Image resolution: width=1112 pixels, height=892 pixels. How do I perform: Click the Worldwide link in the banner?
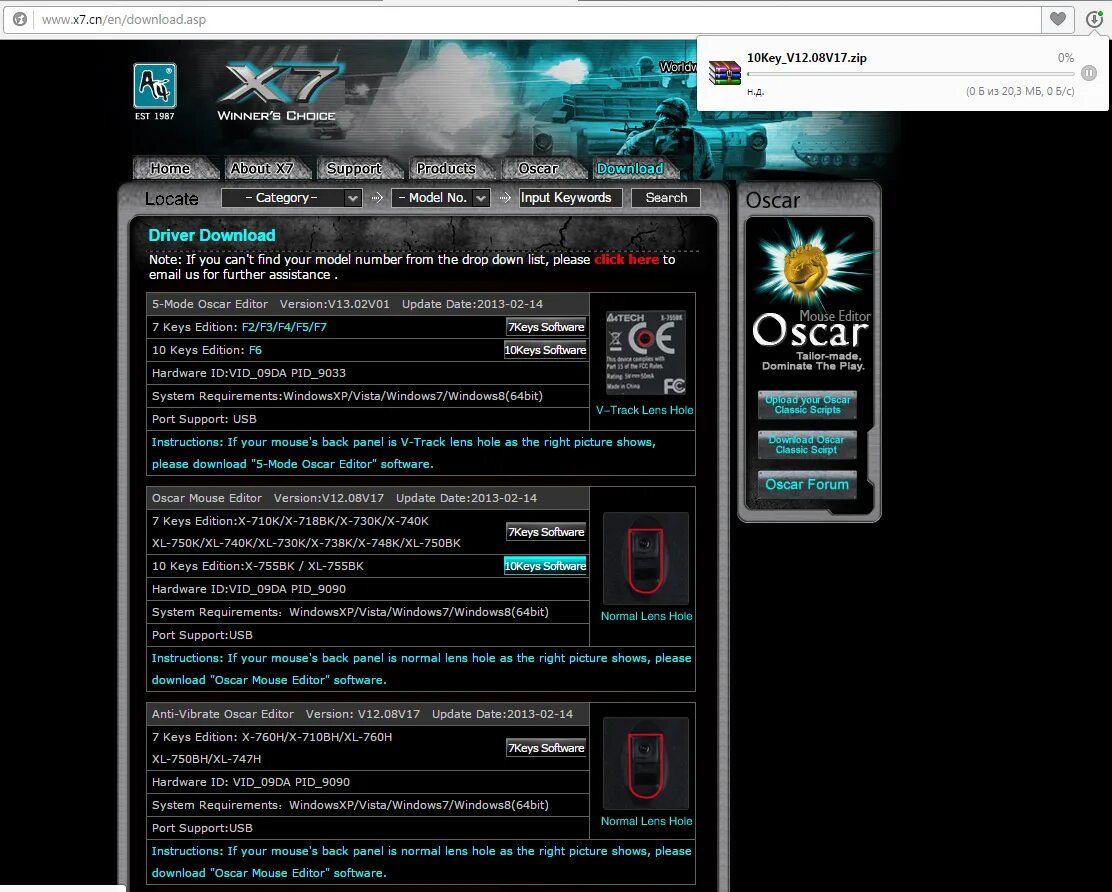pyautogui.click(x=677, y=67)
